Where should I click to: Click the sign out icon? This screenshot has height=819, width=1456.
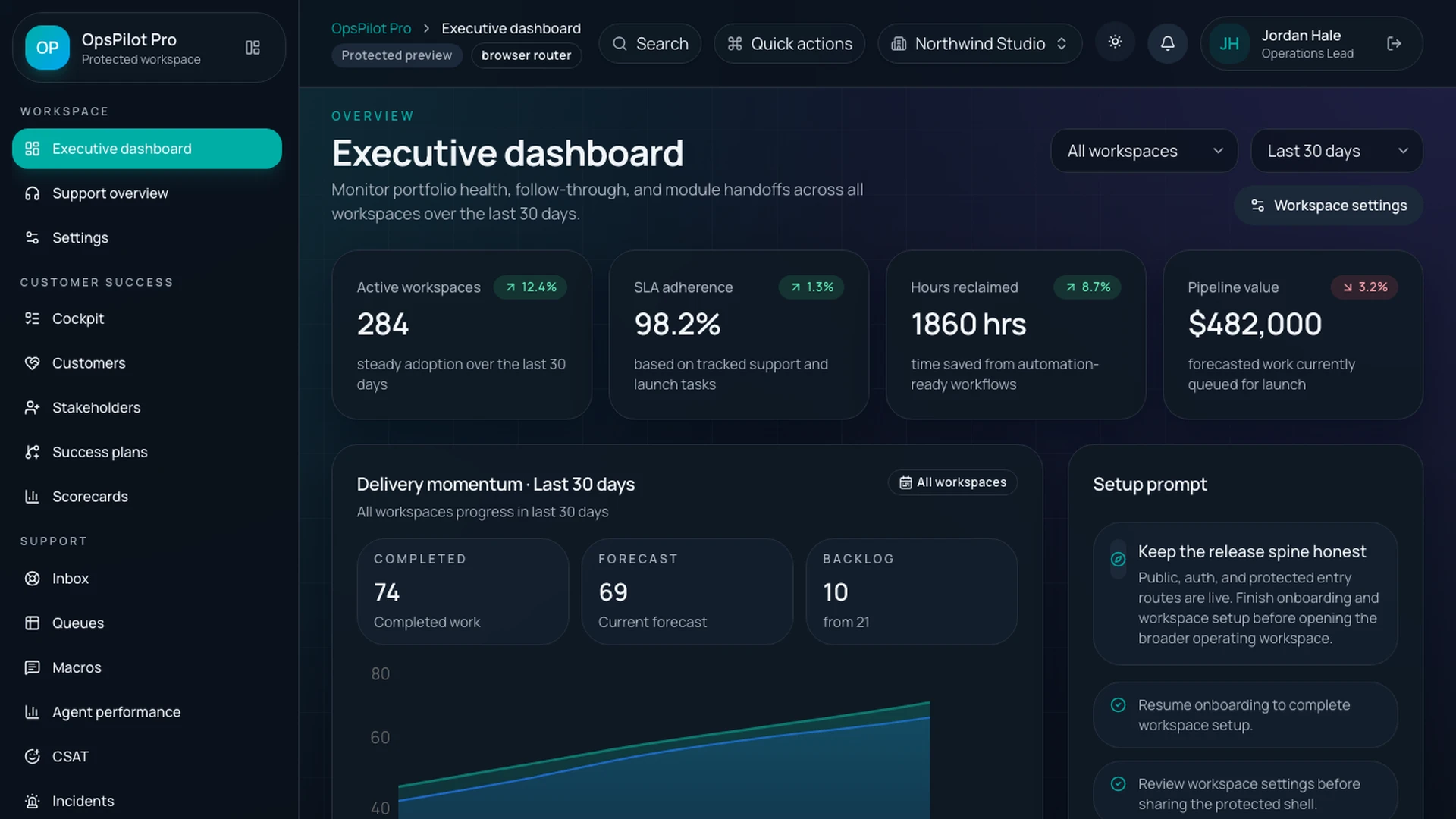coord(1394,43)
